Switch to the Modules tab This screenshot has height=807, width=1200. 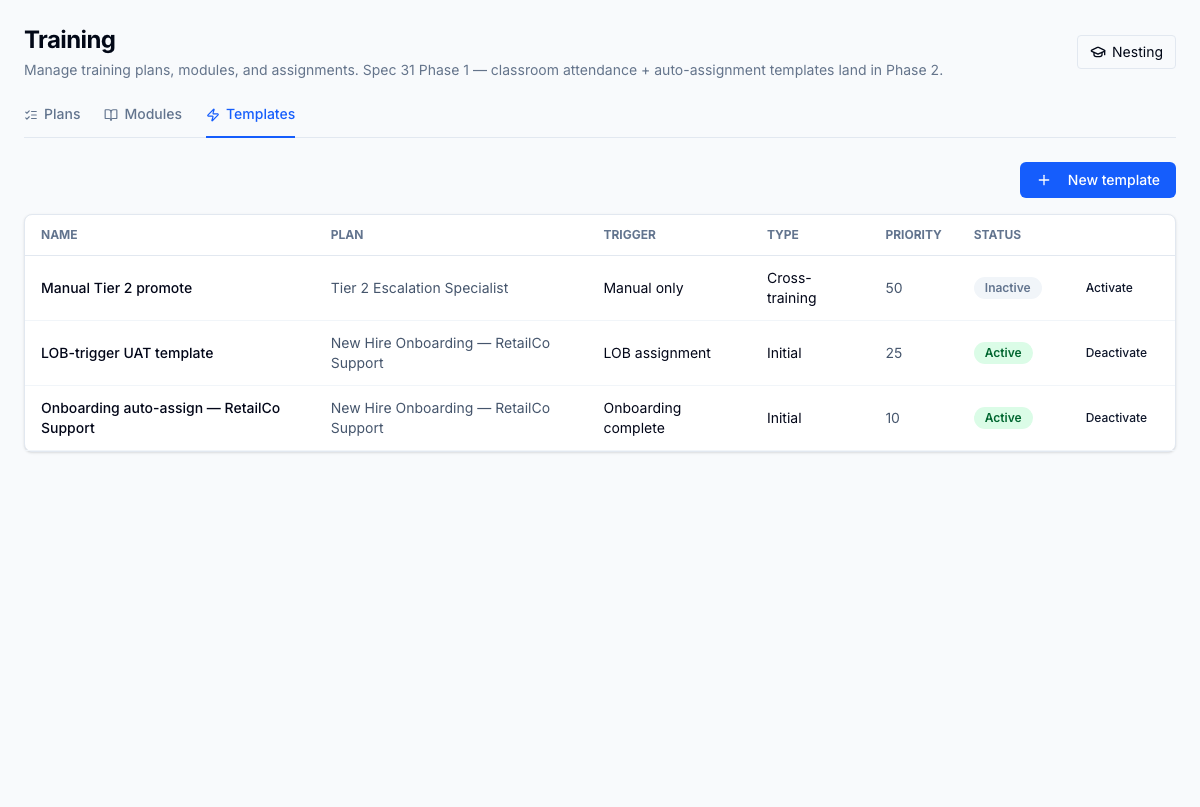click(x=143, y=114)
